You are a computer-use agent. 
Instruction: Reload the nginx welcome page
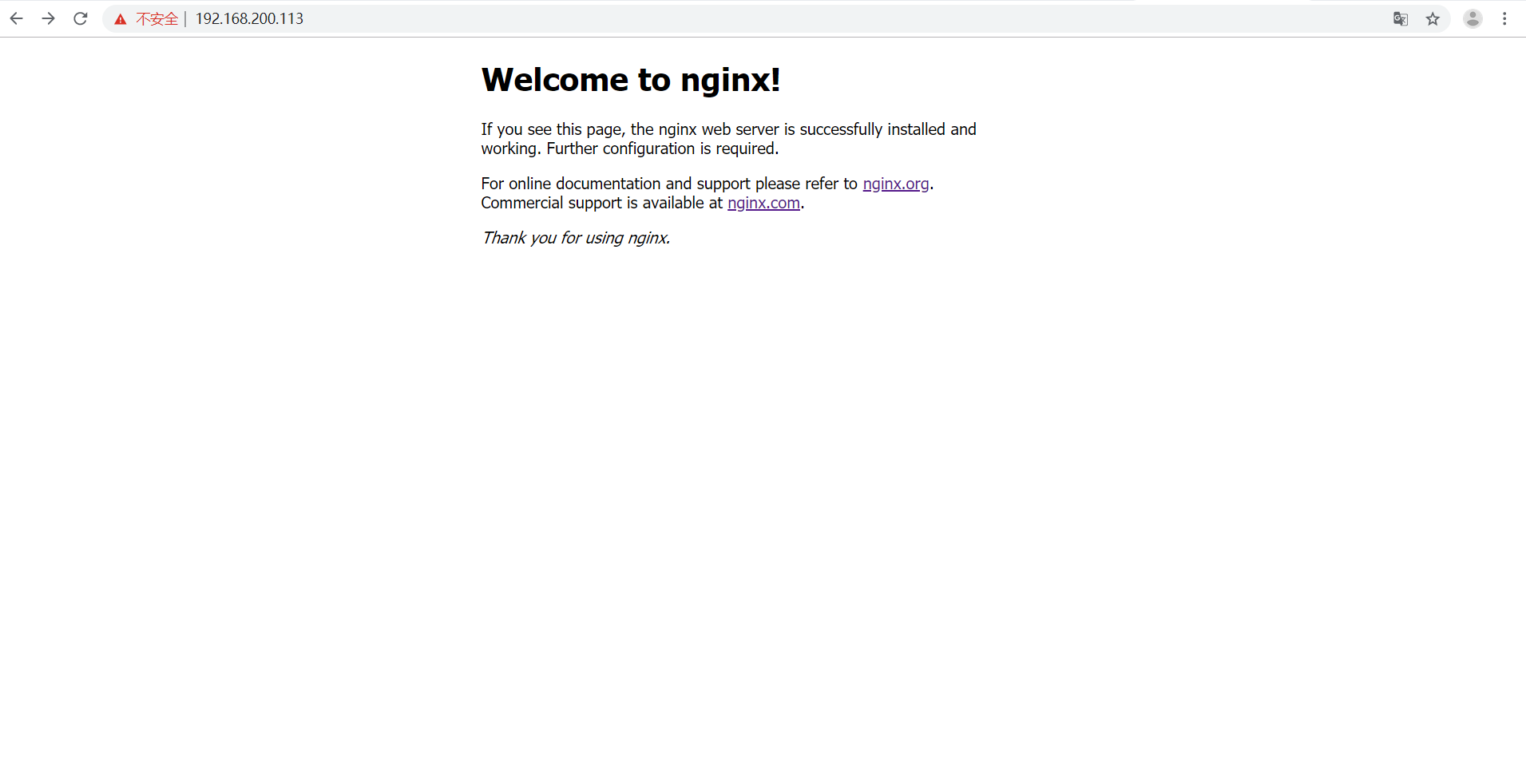pyautogui.click(x=81, y=18)
